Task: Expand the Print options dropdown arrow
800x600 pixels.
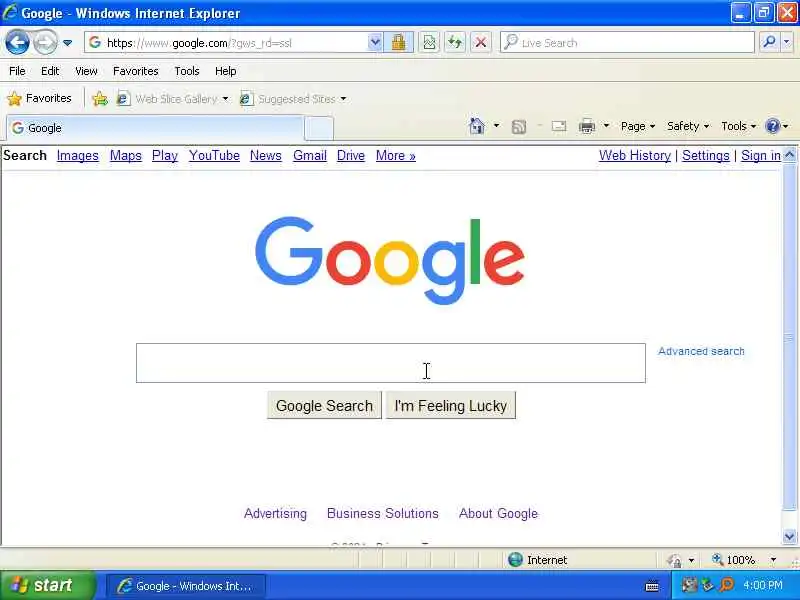Action: tap(606, 126)
